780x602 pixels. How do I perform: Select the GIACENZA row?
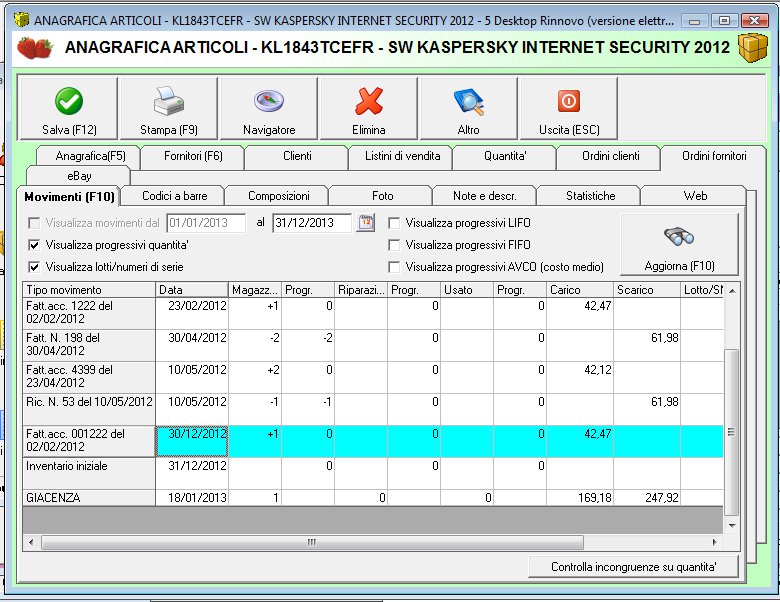(x=373, y=498)
